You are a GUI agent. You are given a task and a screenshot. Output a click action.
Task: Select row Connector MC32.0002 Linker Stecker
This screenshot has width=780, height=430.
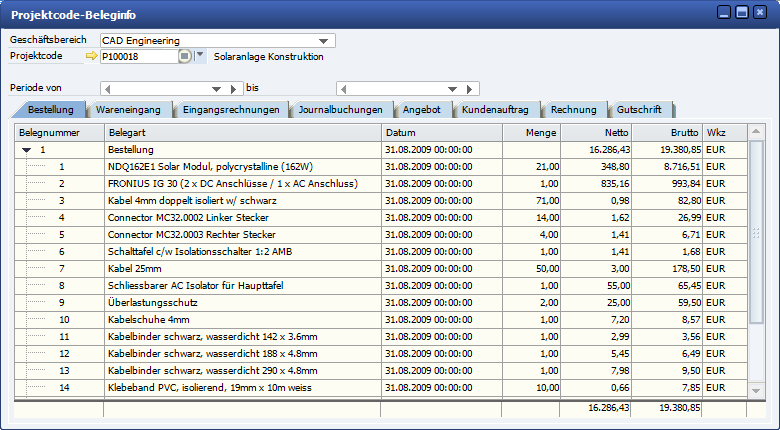pyautogui.click(x=188, y=217)
